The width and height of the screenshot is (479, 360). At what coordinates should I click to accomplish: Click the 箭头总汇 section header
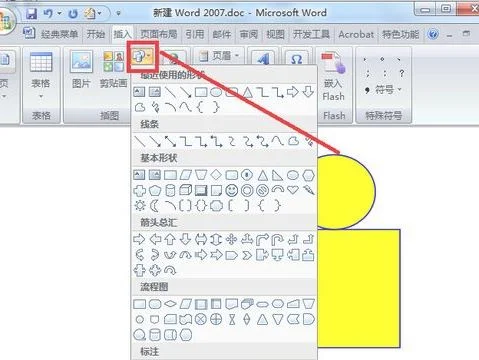click(159, 223)
